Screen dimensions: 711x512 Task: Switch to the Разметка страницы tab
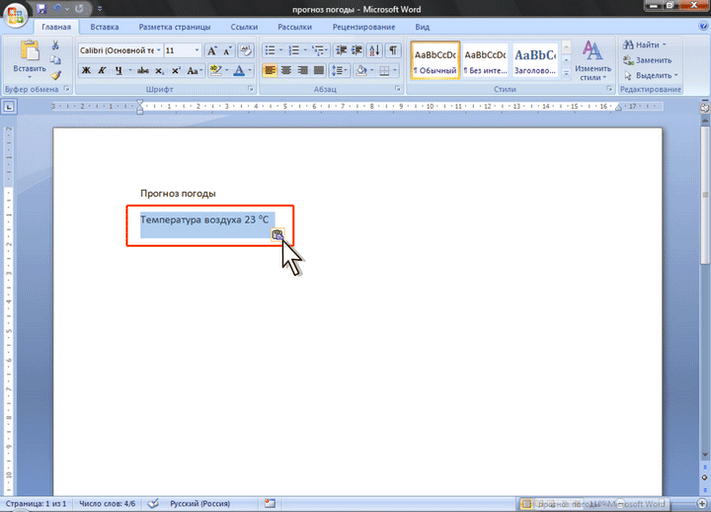[x=175, y=27]
